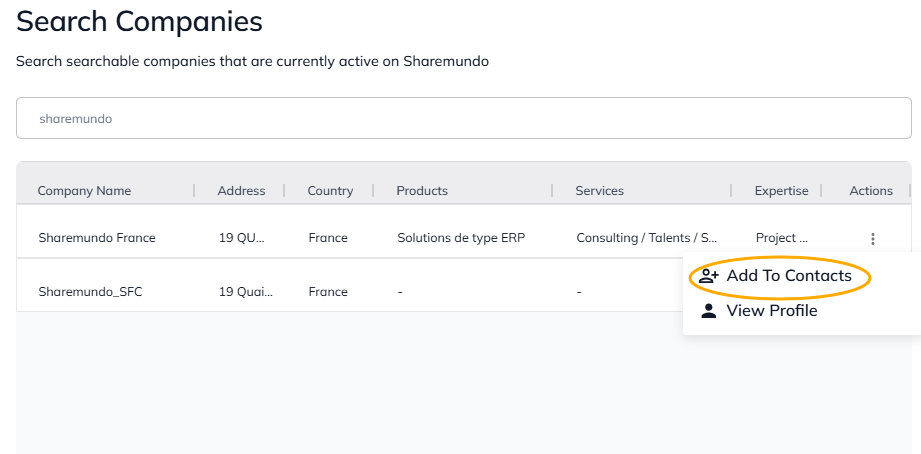Click the Solutions de type ERP products cell
Image resolution: width=921 pixels, height=454 pixels.
pos(461,238)
